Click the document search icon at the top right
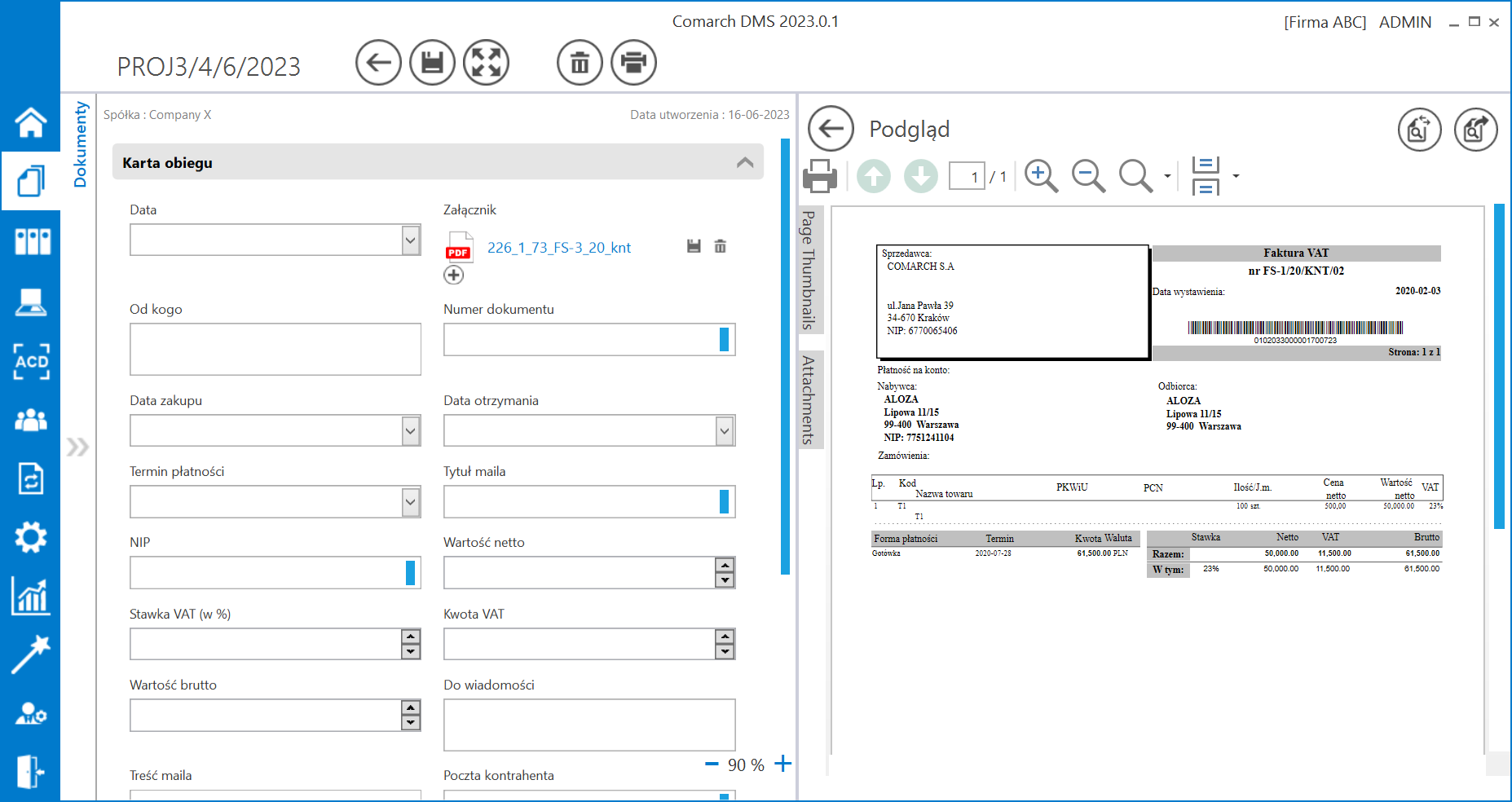The image size is (1512, 802). pyautogui.click(x=1420, y=130)
